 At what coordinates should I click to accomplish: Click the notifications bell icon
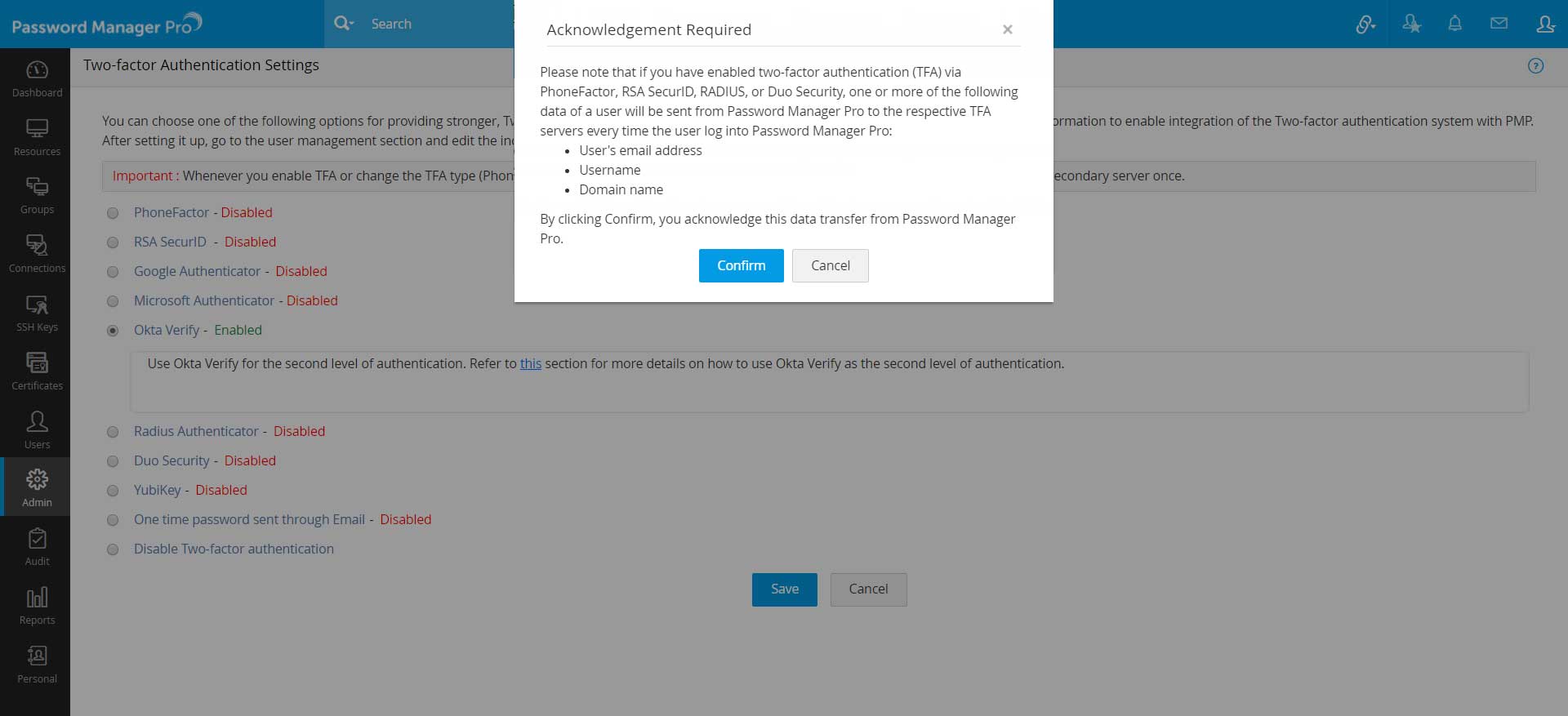click(x=1454, y=24)
